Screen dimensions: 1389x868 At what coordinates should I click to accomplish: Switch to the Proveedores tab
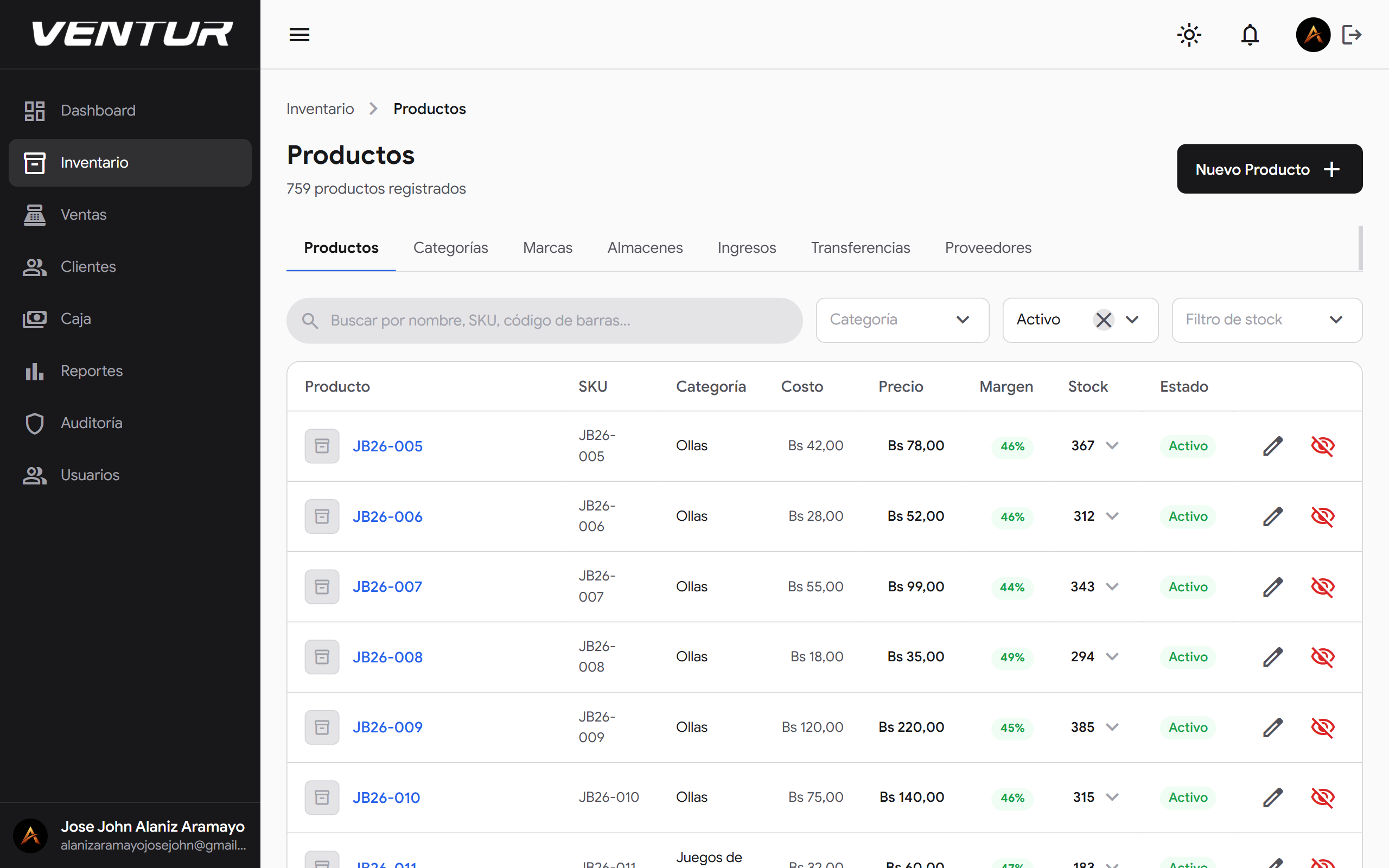988,247
